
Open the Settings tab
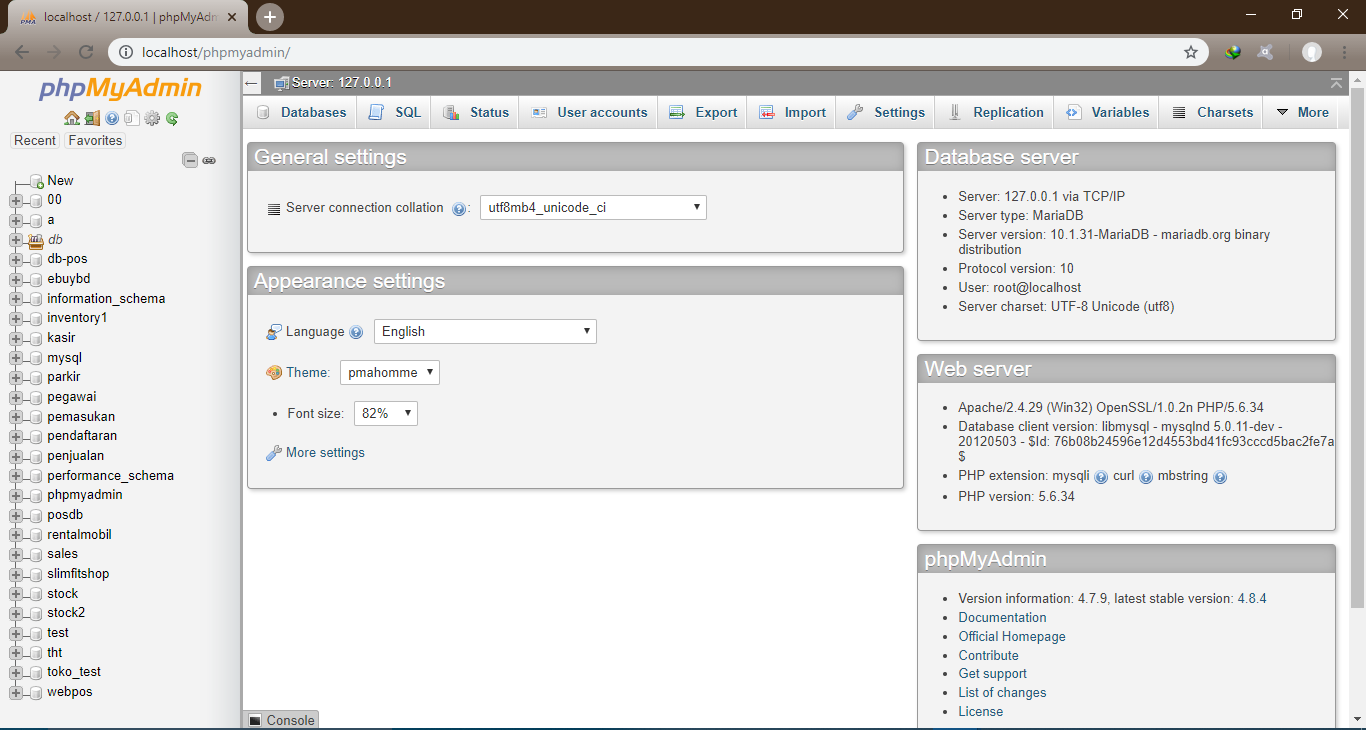coord(885,112)
